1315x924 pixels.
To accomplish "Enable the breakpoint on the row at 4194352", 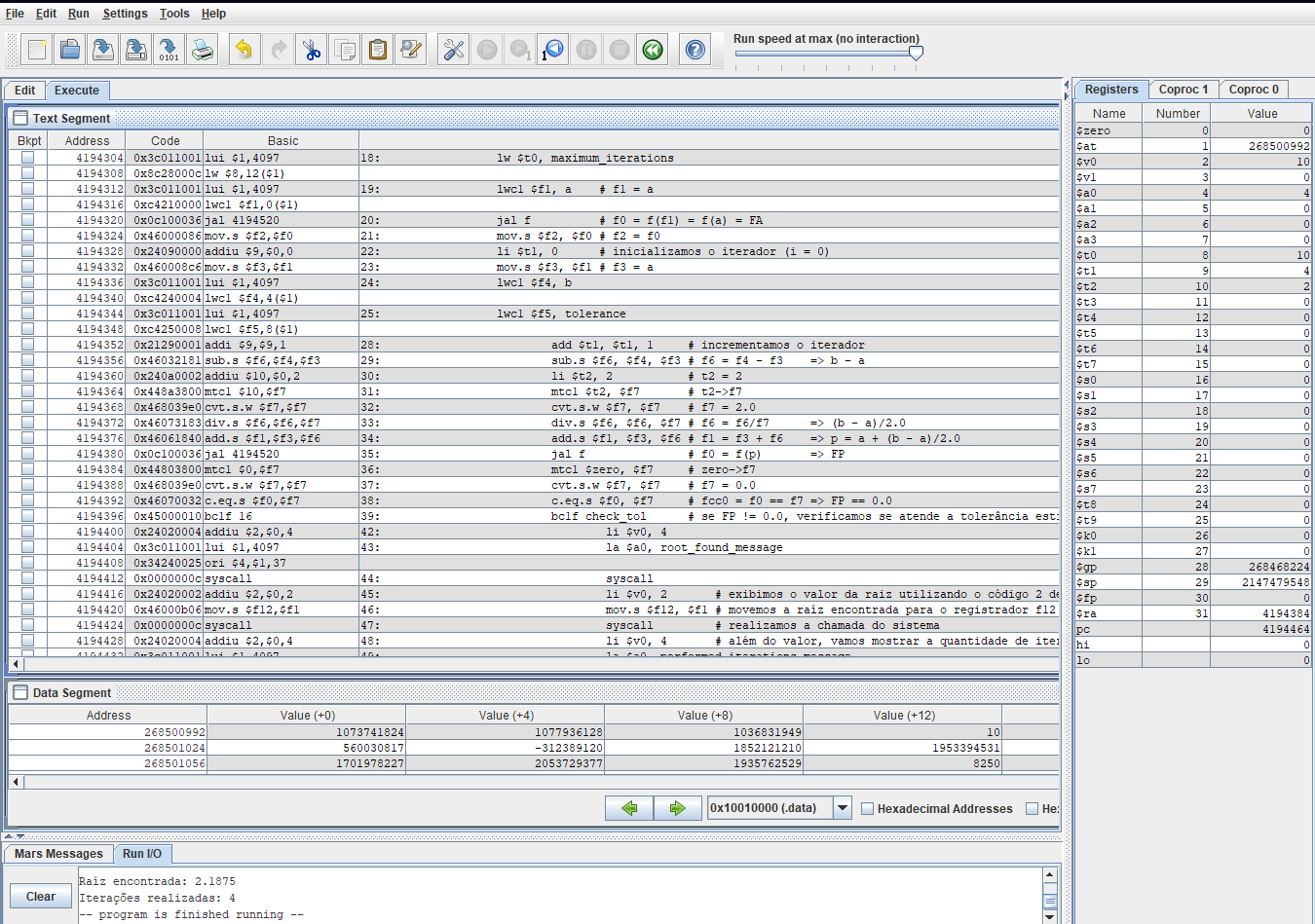I will (28, 345).
